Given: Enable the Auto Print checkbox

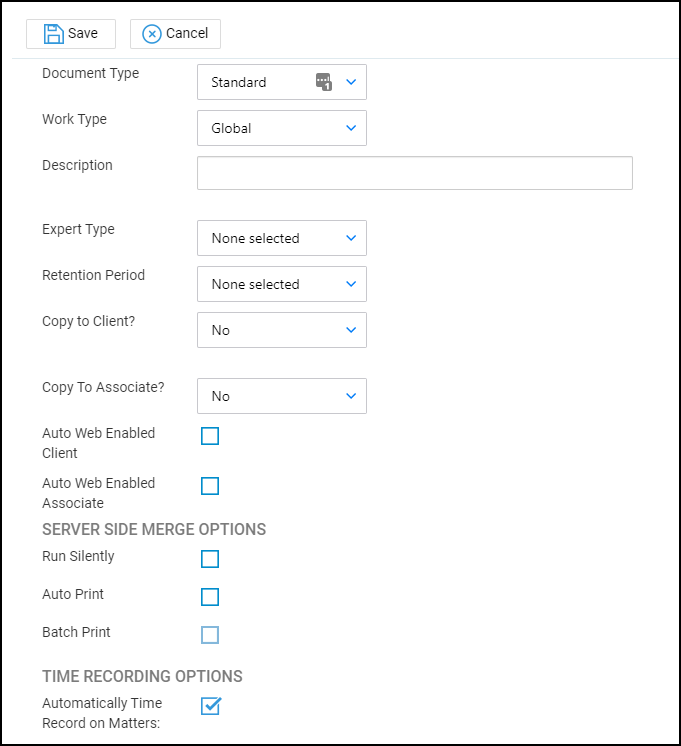Looking at the screenshot, I should (x=210, y=597).
